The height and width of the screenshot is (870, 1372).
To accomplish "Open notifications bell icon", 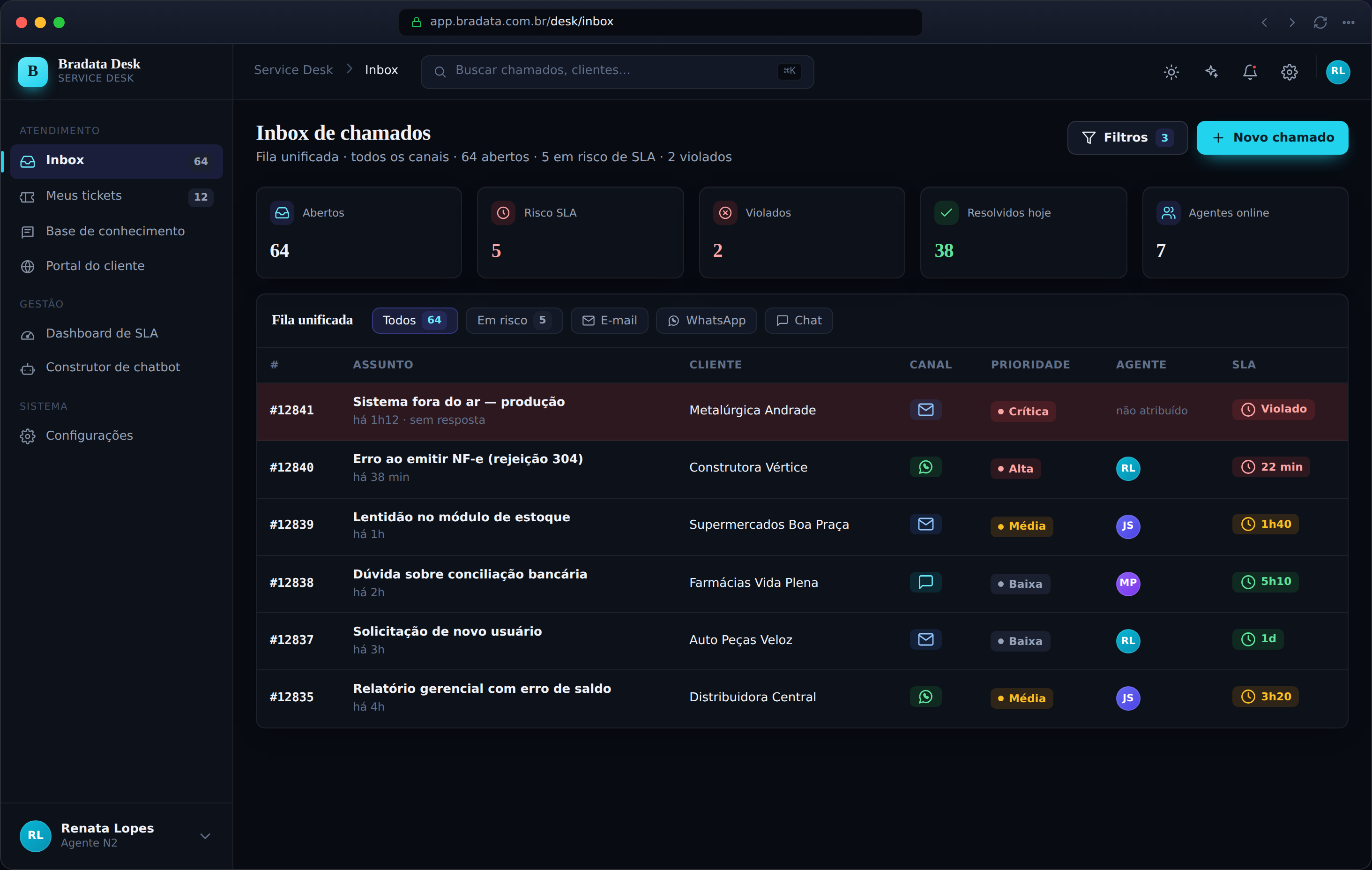I will pos(1250,72).
